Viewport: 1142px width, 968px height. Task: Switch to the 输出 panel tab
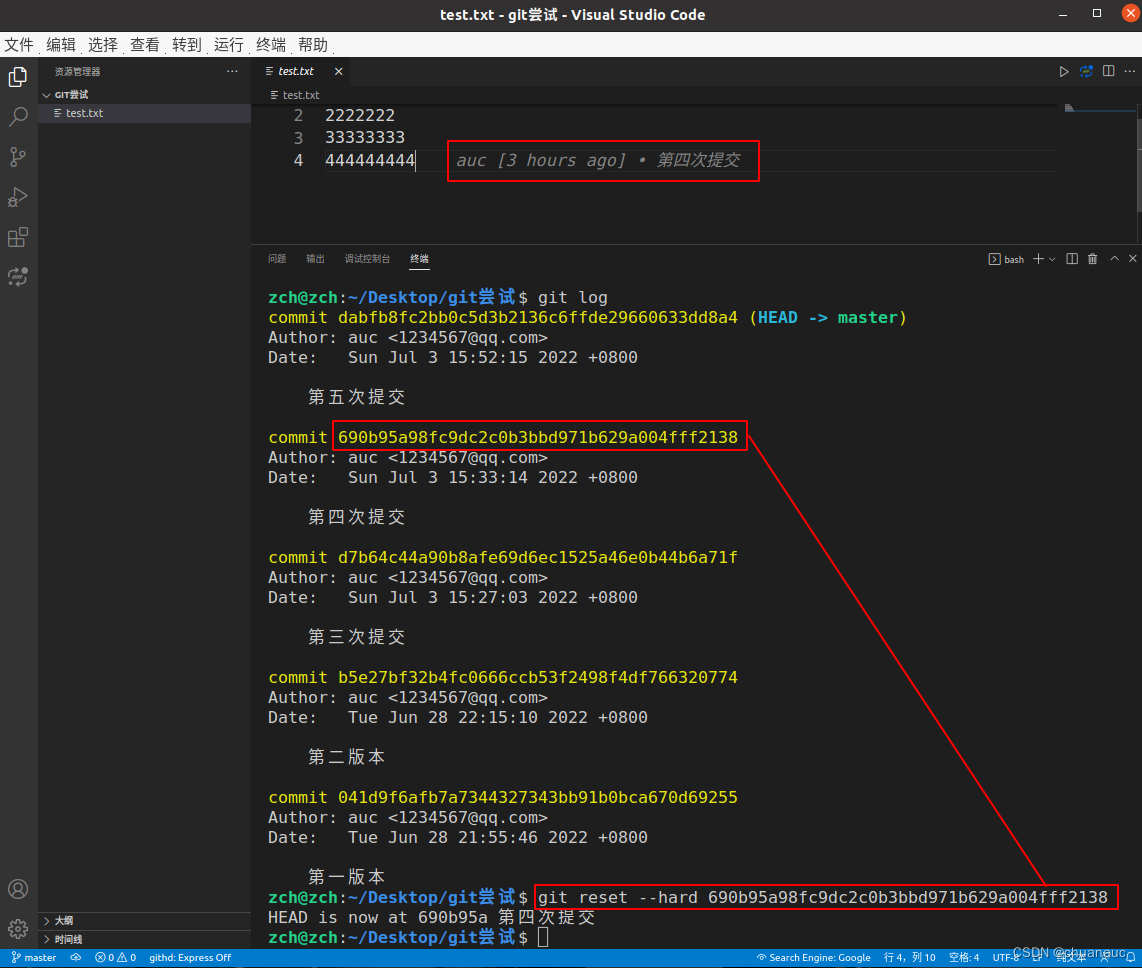coord(315,259)
